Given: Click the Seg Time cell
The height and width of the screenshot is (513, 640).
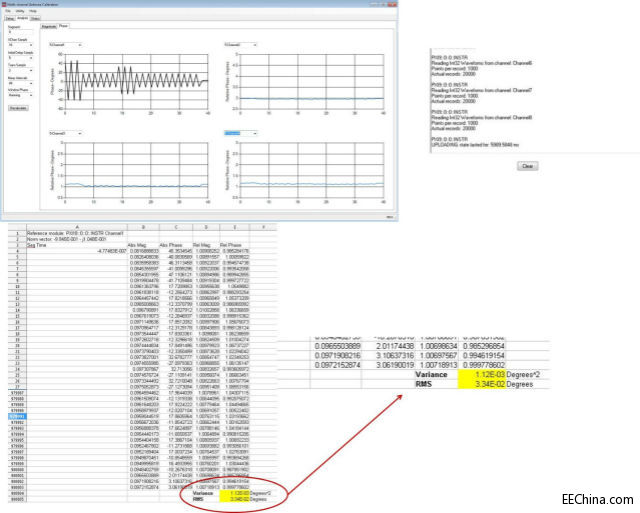Looking at the screenshot, I should (x=77, y=245).
